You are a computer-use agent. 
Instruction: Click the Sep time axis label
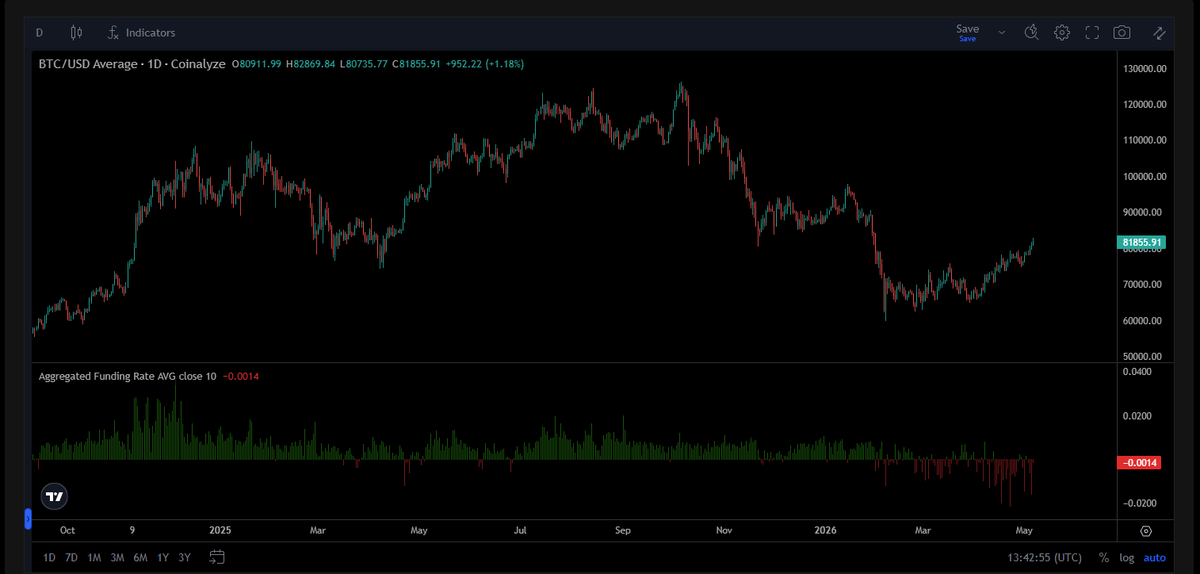coord(623,530)
